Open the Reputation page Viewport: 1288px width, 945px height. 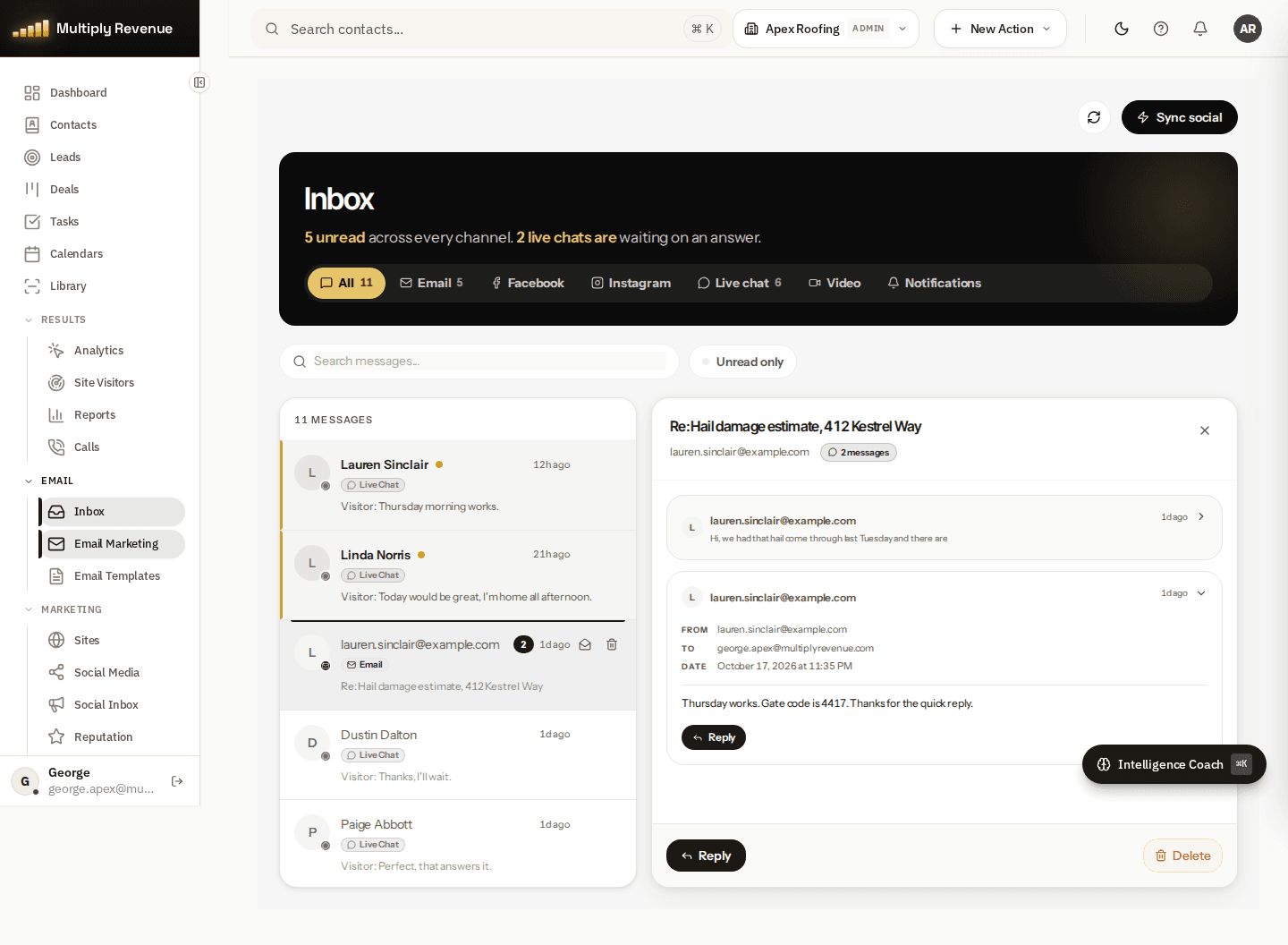112,737
